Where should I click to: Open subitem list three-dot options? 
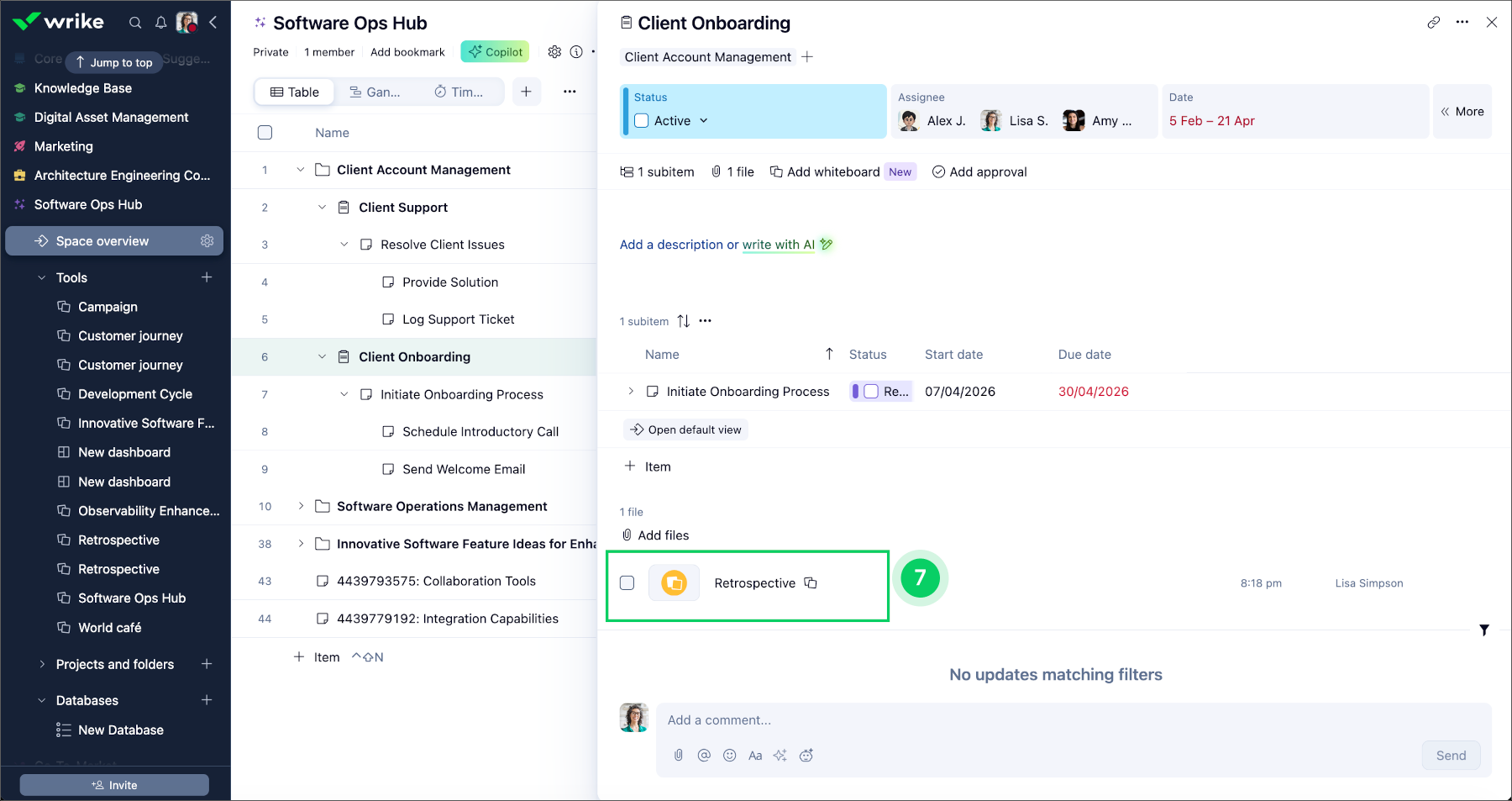705,321
